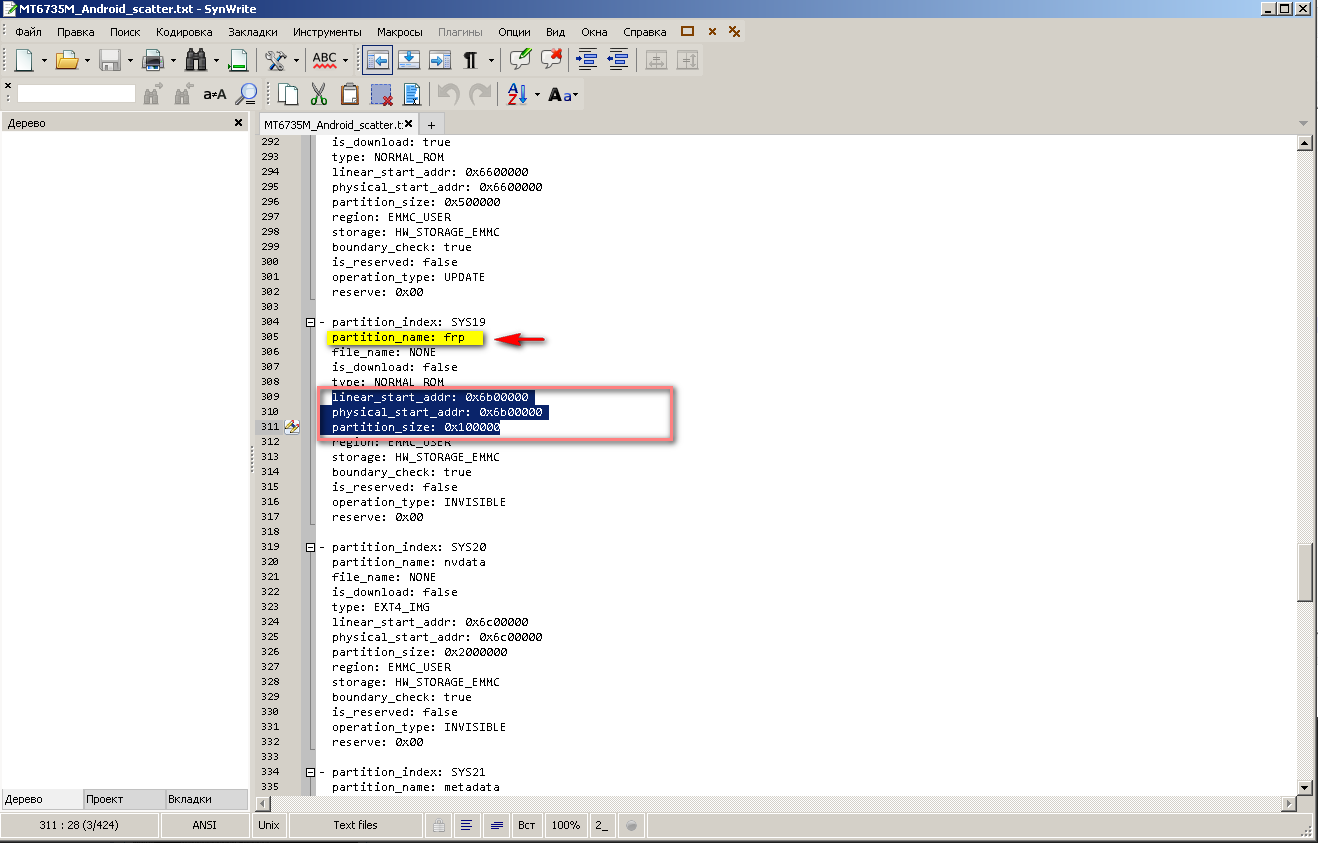Open the Save button dropdown arrow
Image resolution: width=1318 pixels, height=843 pixels.
pos(130,61)
